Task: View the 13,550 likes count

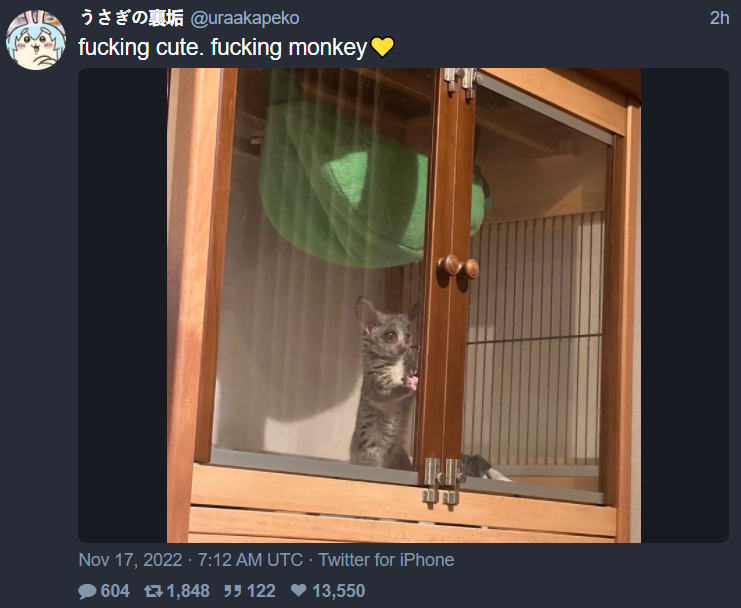Action: pyautogui.click(x=338, y=591)
